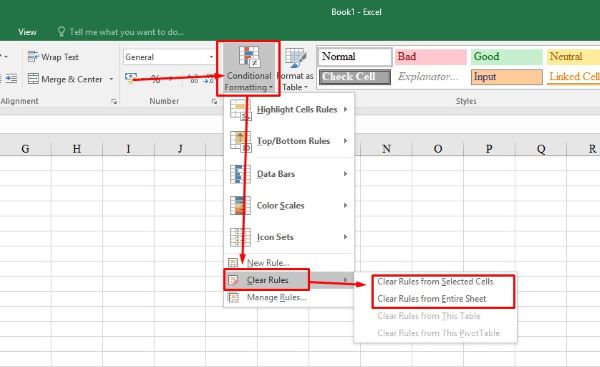Image resolution: width=600 pixels, height=367 pixels.
Task: Click the Accounting Number Format icon
Action: (x=130, y=79)
